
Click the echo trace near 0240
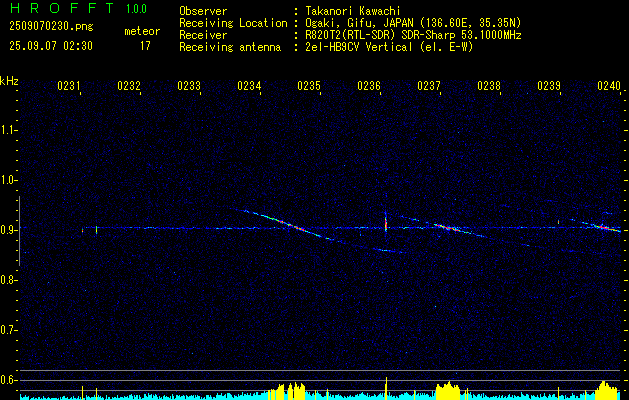pyautogui.click(x=602, y=227)
